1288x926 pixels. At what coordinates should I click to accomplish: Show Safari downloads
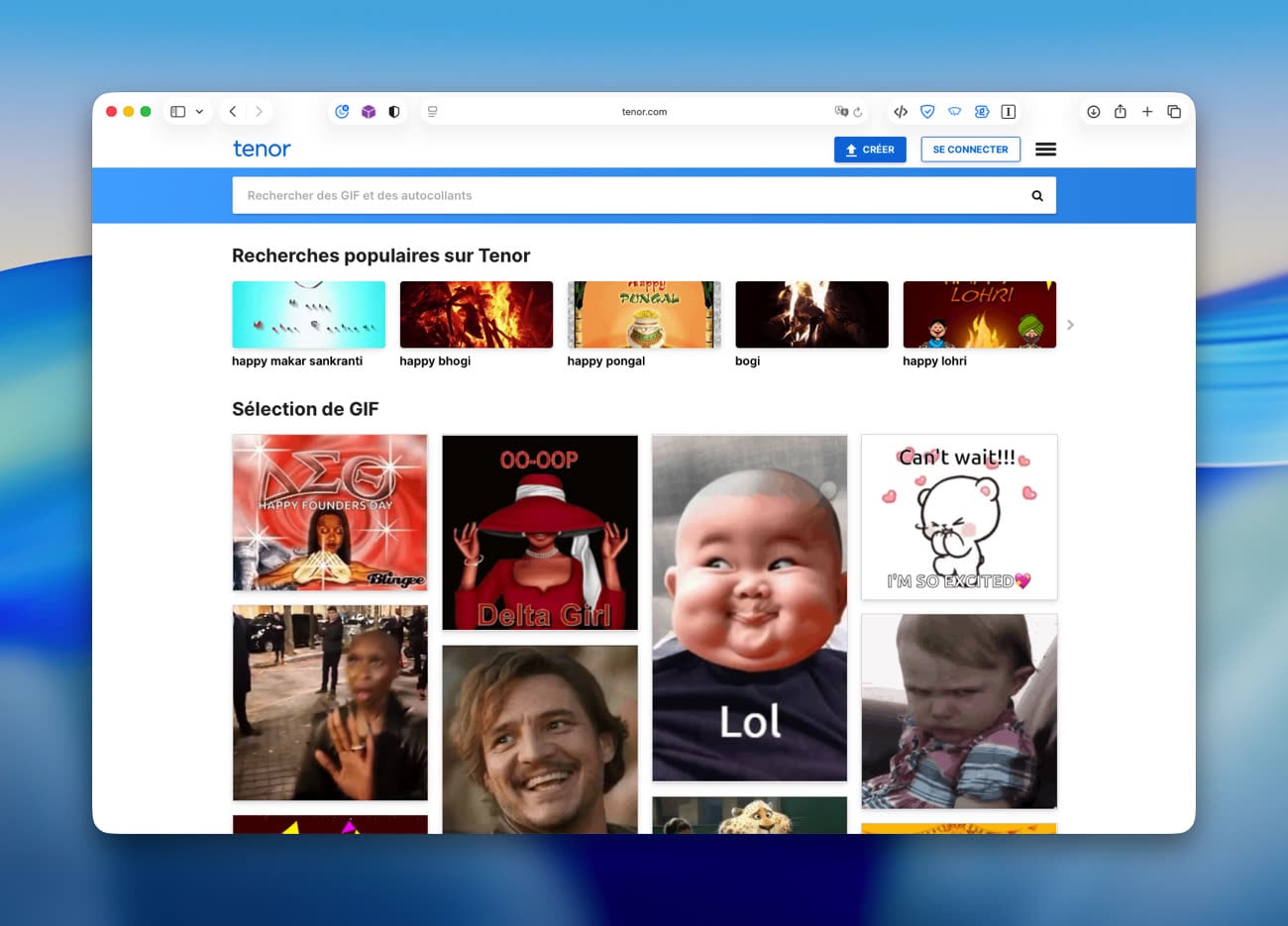[1093, 112]
